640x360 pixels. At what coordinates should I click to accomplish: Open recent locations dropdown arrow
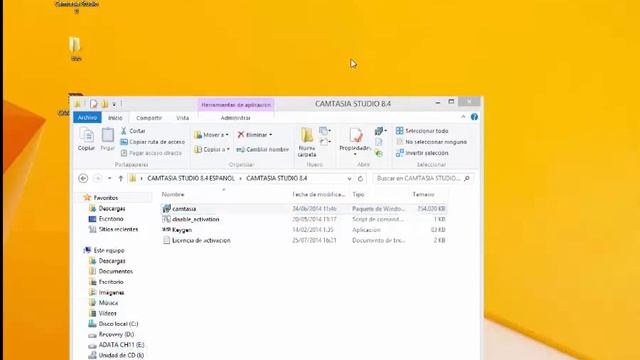click(109, 178)
